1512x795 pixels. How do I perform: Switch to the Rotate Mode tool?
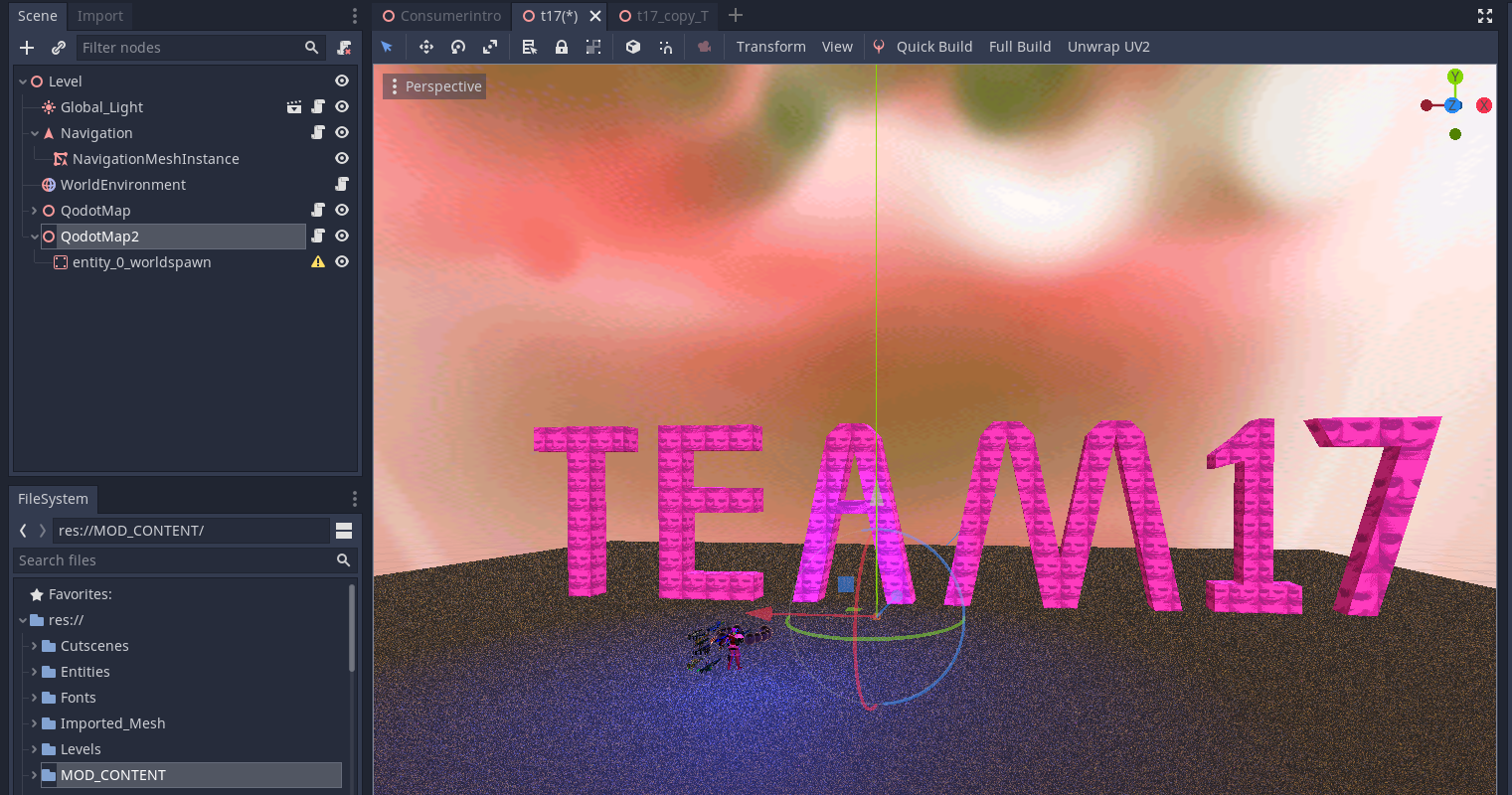coord(458,47)
